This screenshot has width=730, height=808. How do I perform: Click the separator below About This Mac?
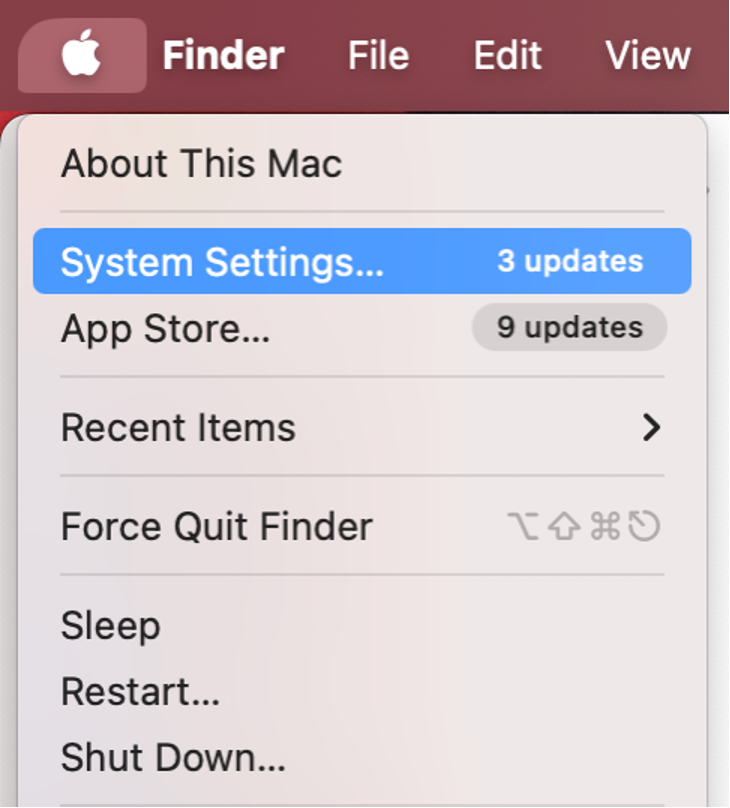click(363, 210)
